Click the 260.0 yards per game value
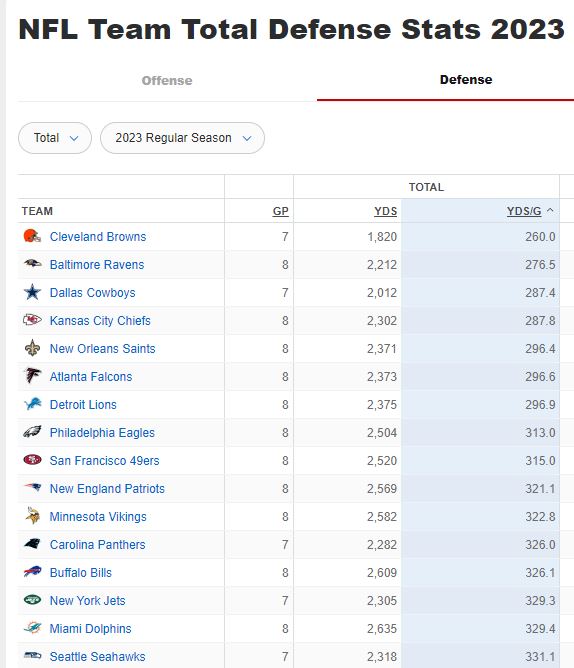The height and width of the screenshot is (668, 574). pyautogui.click(x=540, y=236)
